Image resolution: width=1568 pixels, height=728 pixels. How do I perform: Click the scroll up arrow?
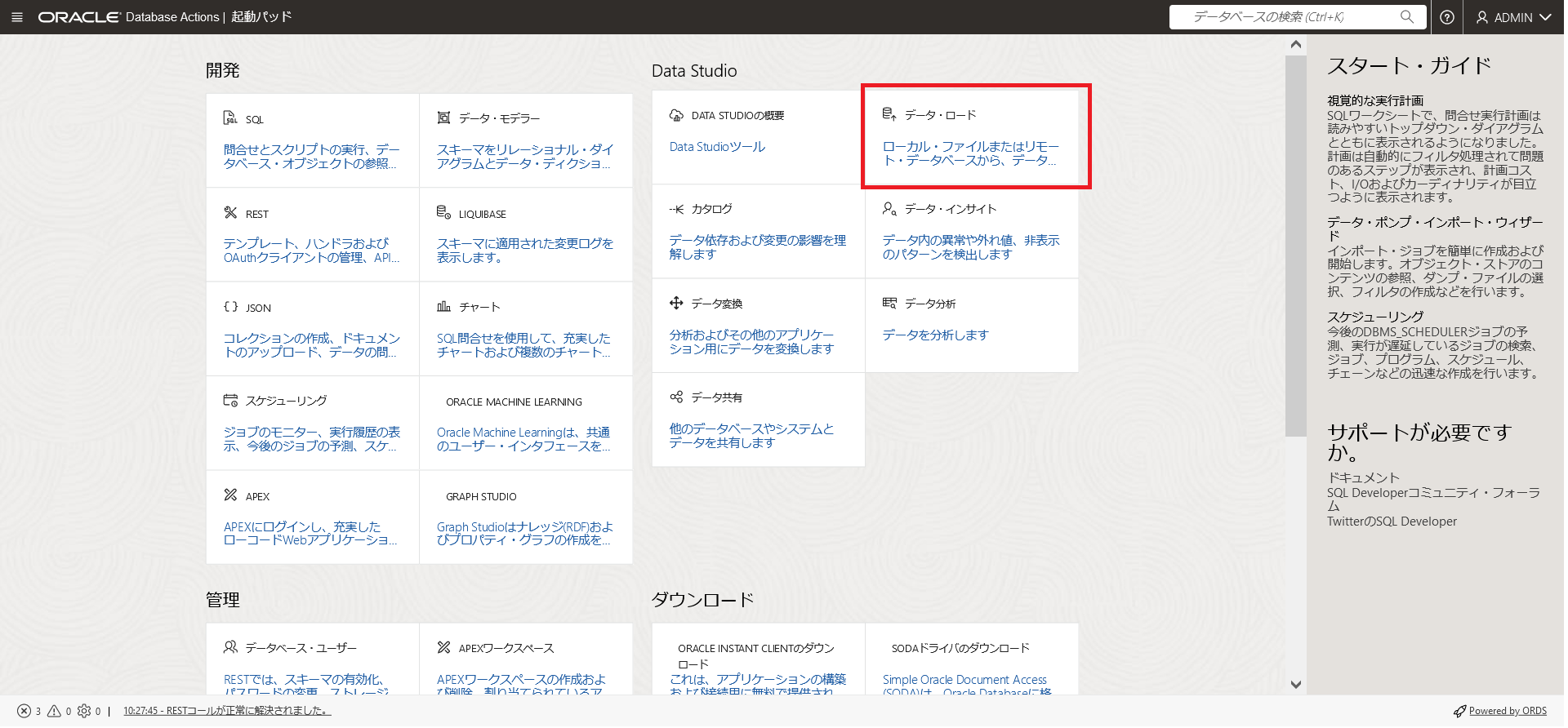click(1296, 44)
